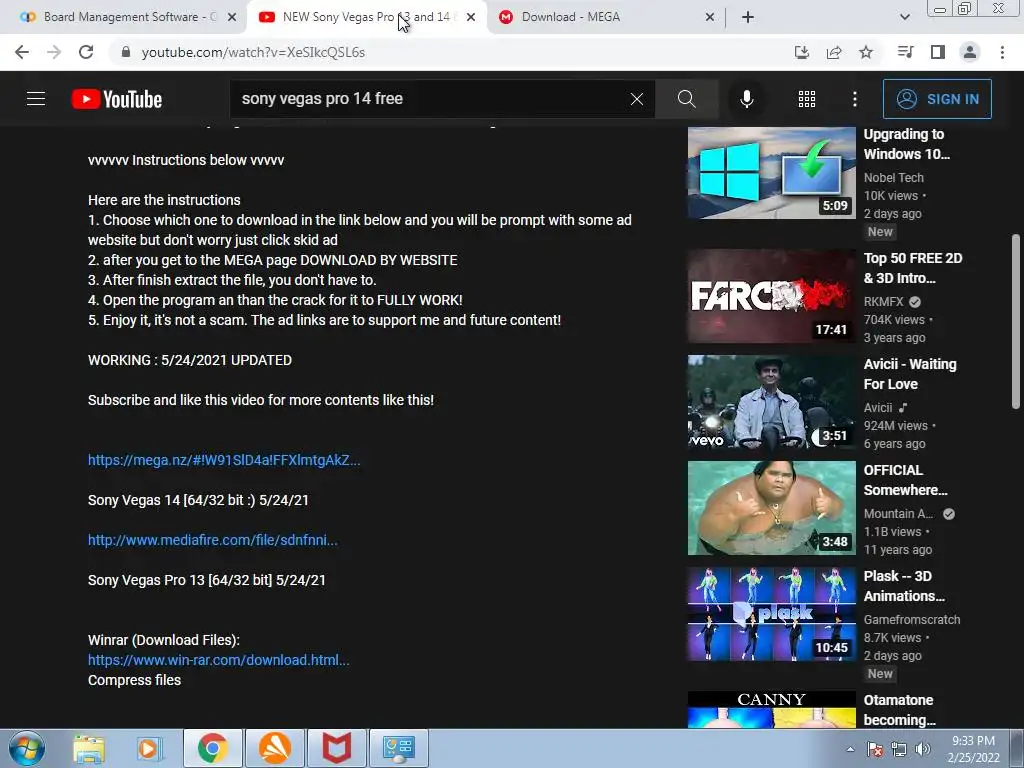Open Chrome three-dot menu
The image size is (1024, 768).
pos(1002,52)
